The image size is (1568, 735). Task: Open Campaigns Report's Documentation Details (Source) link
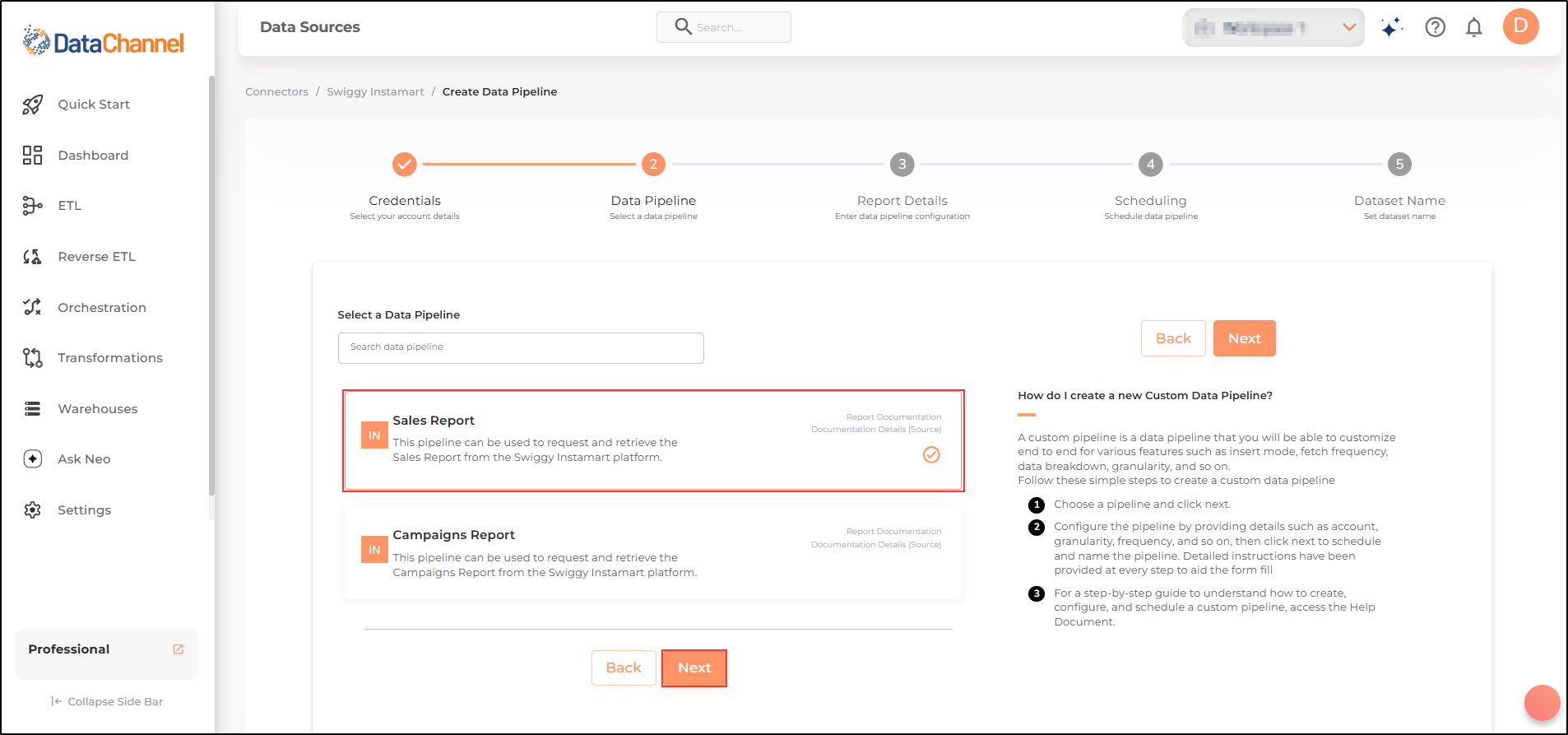tap(876, 545)
